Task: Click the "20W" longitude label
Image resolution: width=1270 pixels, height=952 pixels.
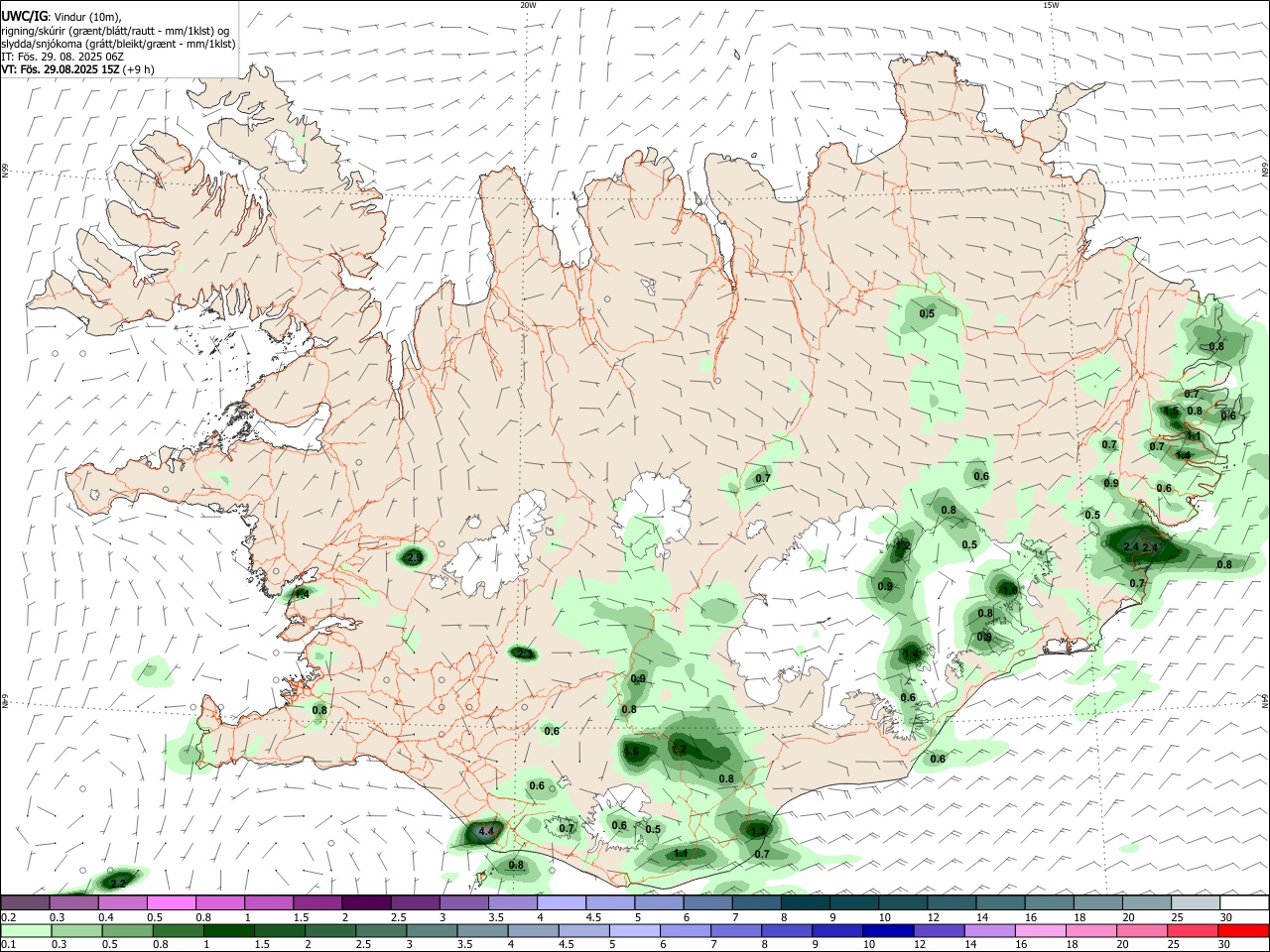Action: pyautogui.click(x=529, y=5)
